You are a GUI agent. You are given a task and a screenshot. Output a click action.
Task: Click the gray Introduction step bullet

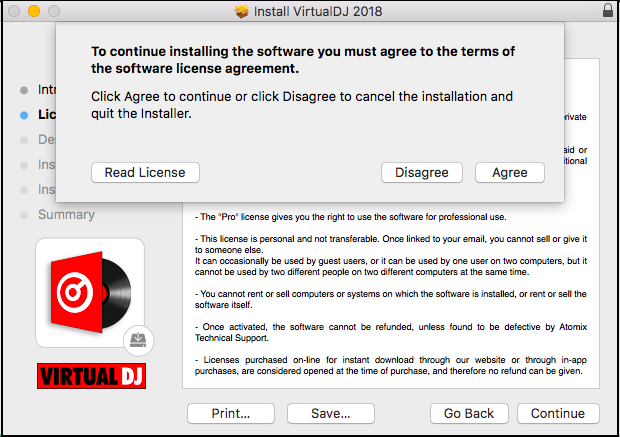click(x=24, y=90)
